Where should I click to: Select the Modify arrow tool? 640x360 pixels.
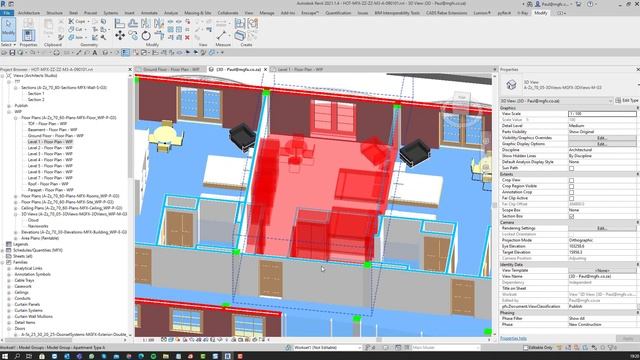(8, 29)
